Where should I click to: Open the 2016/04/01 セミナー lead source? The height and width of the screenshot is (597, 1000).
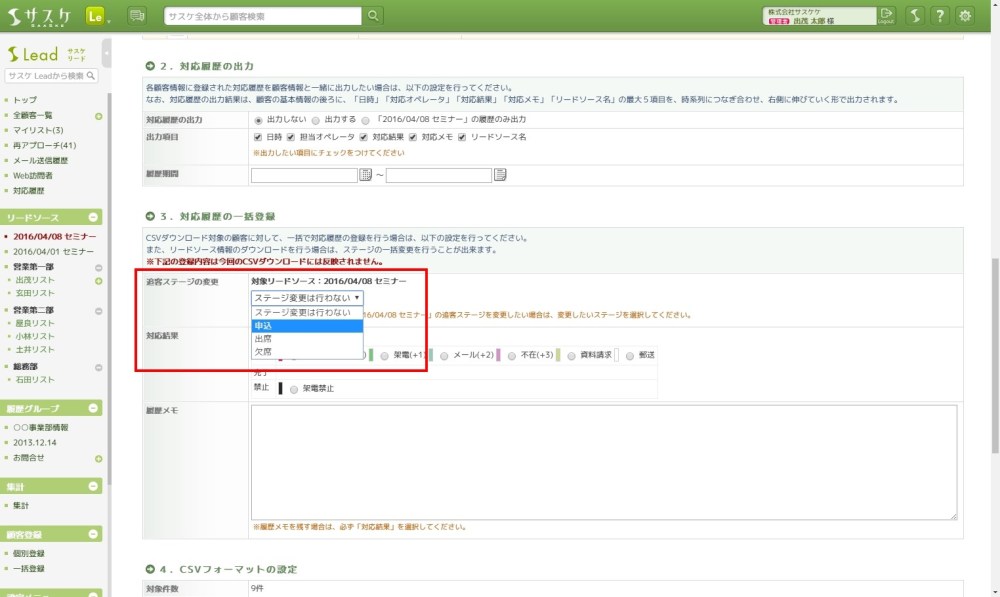click(x=54, y=251)
